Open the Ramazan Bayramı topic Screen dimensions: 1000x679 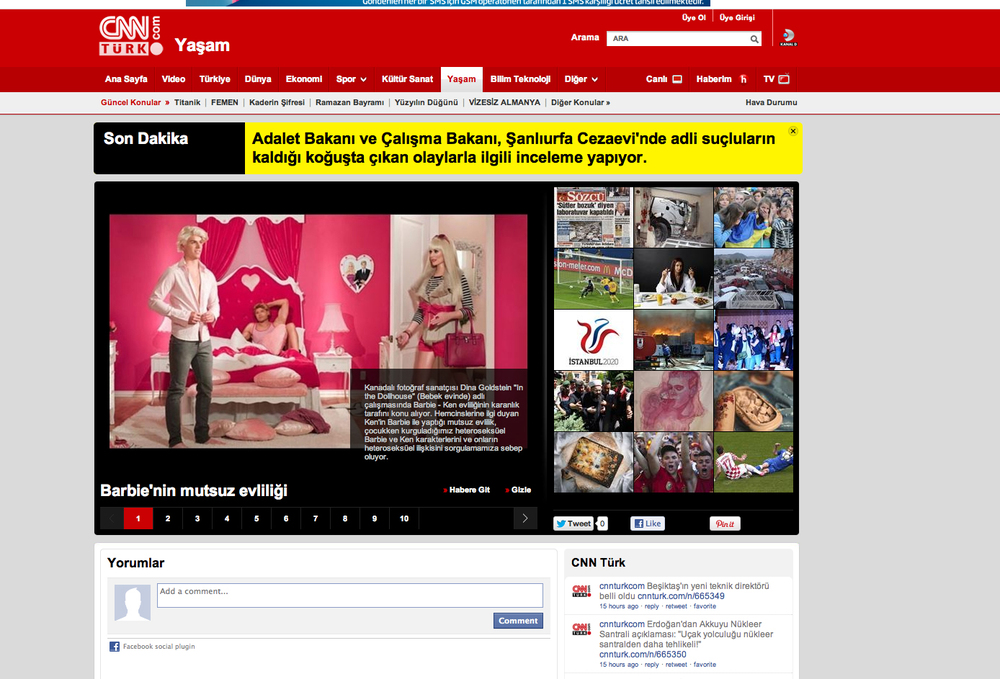click(x=349, y=103)
